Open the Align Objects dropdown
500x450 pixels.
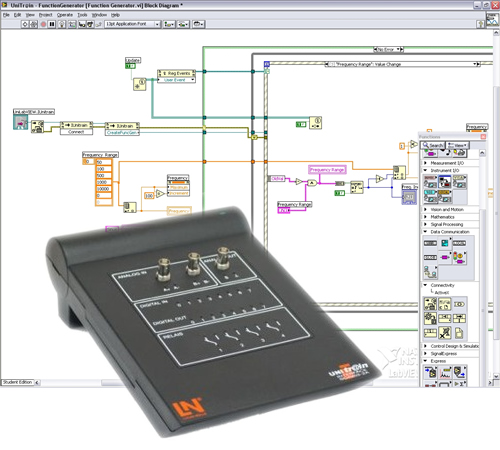[169, 24]
